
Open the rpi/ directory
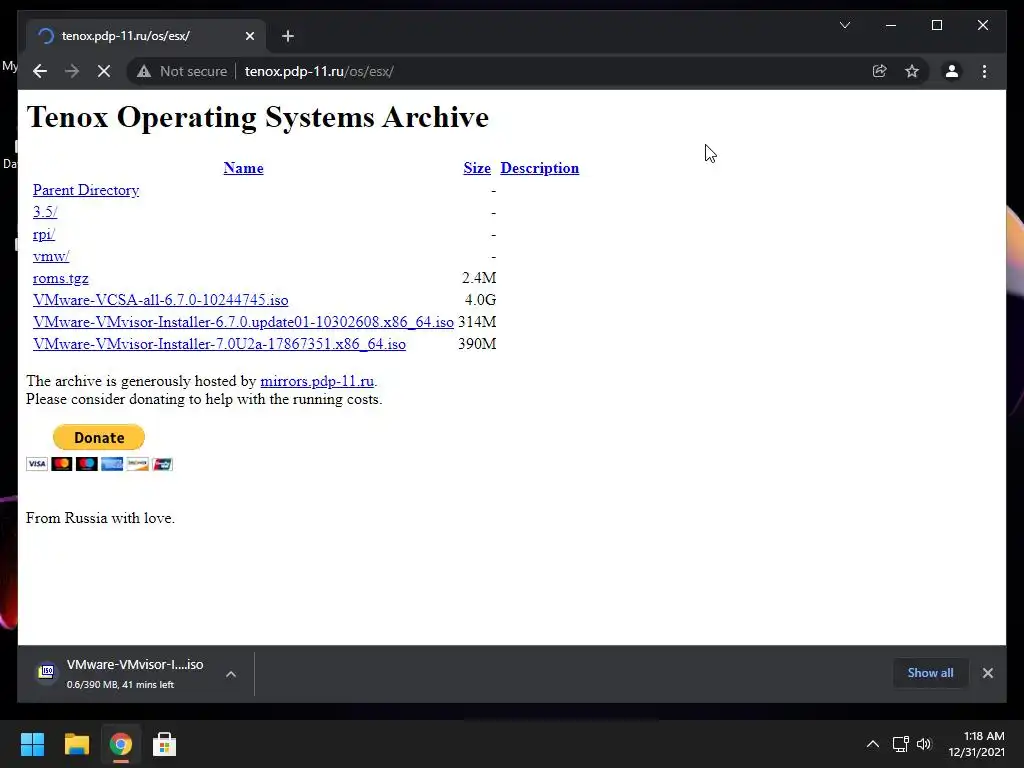click(44, 234)
